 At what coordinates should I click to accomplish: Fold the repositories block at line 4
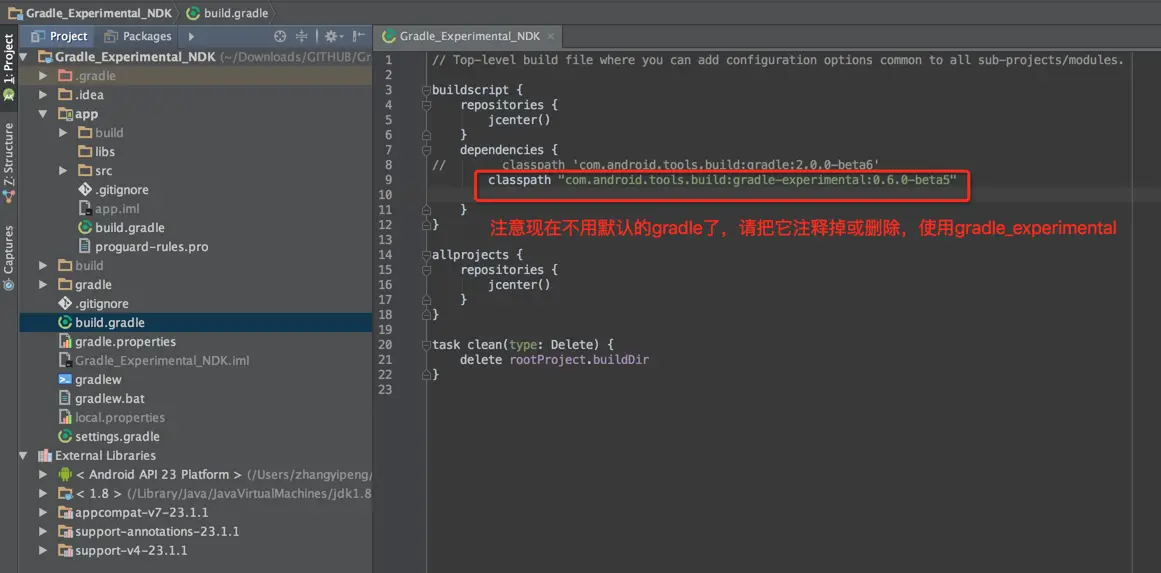tap(426, 105)
